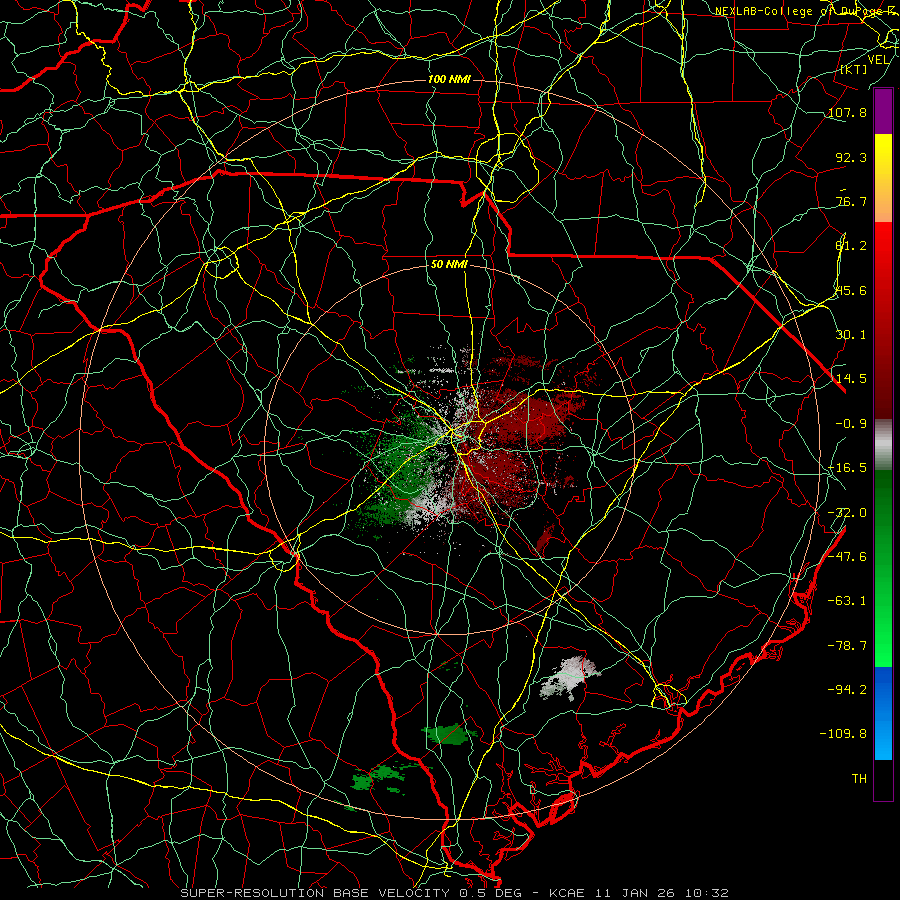Click the [KT] units label
The width and height of the screenshot is (900, 900).
(854, 69)
